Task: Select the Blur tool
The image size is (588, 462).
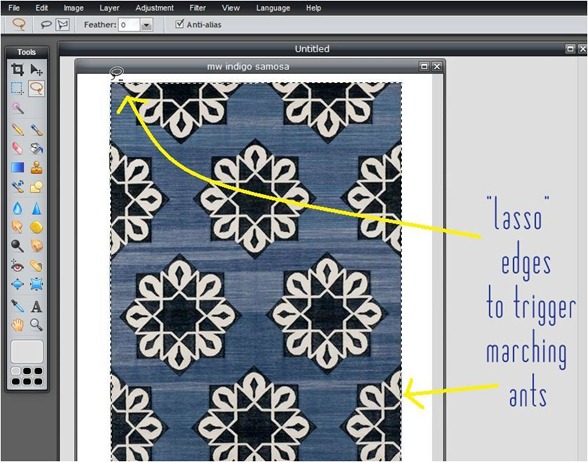Action: point(17,208)
